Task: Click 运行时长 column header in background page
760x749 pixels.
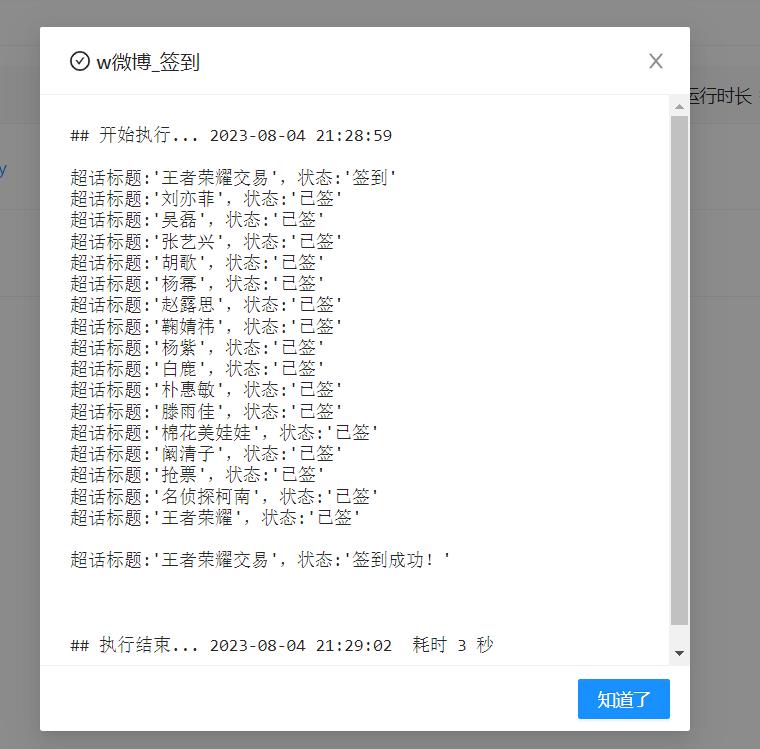Action: point(720,96)
